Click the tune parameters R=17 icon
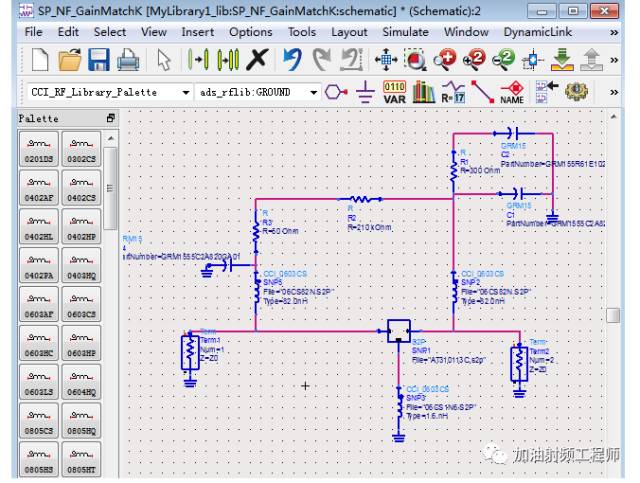Screen dimensions: 640x483 [x=453, y=92]
